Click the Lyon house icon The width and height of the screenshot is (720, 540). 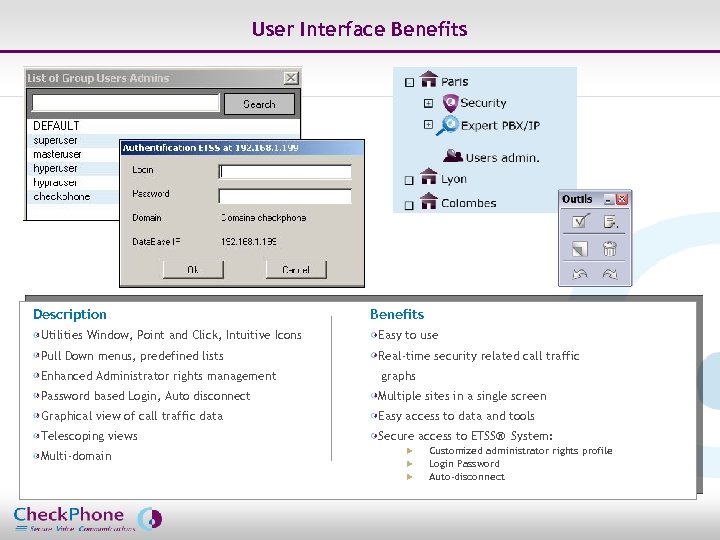429,176
